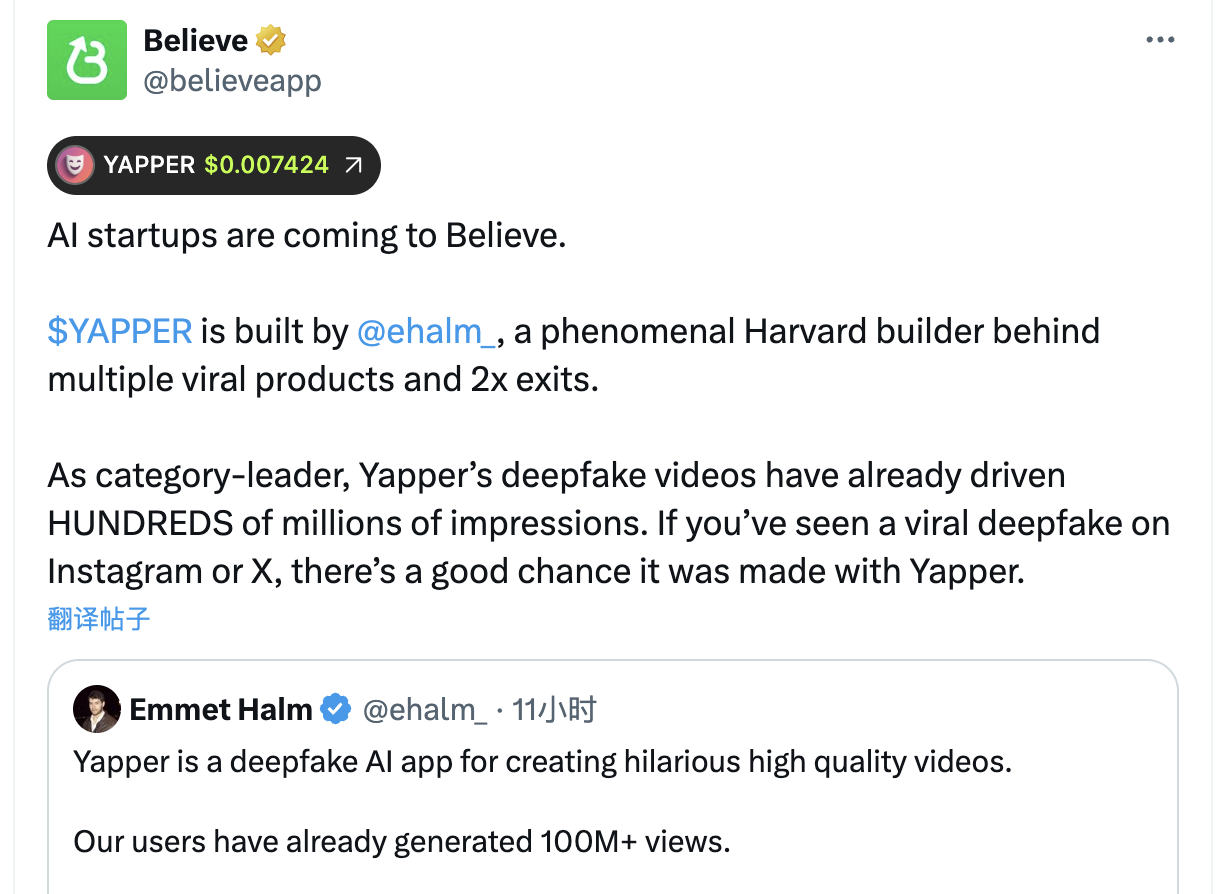The height and width of the screenshot is (894, 1222).
Task: Open the @believeapp handle
Action: [233, 80]
